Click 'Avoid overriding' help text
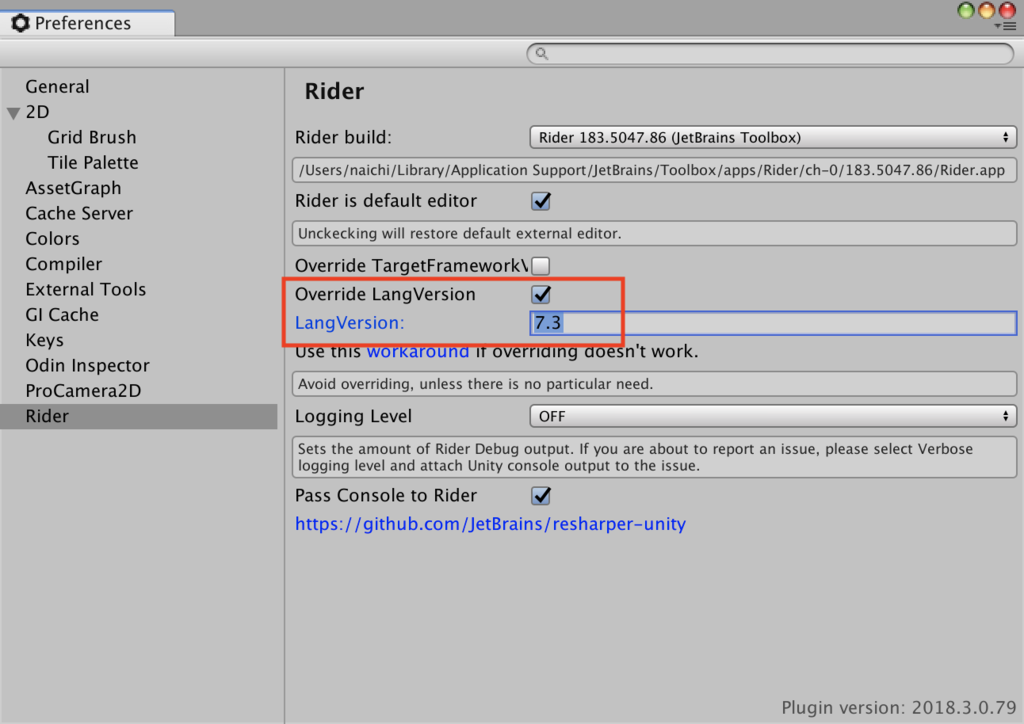The image size is (1024, 724). pos(654,384)
